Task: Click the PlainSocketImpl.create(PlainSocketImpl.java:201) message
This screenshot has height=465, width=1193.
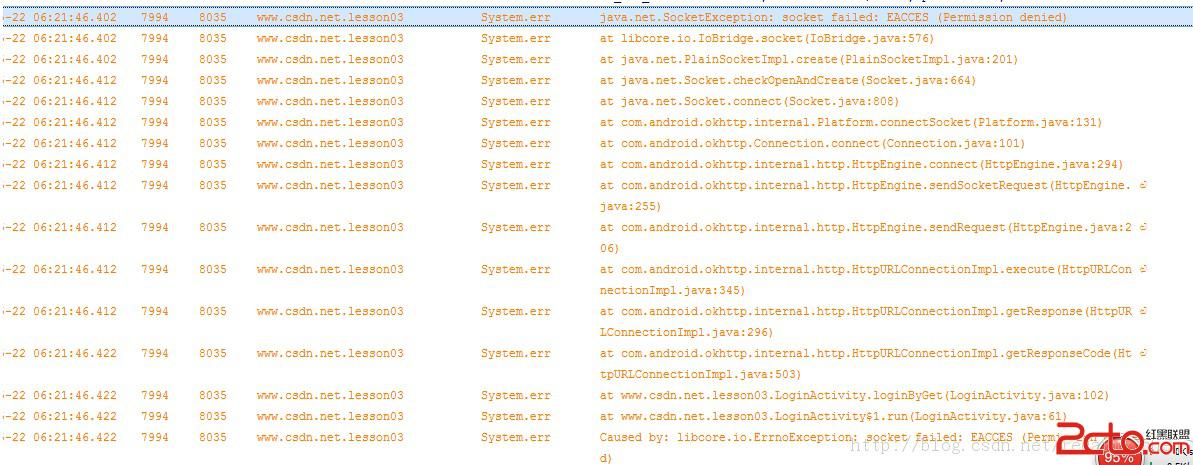Action: tap(809, 59)
